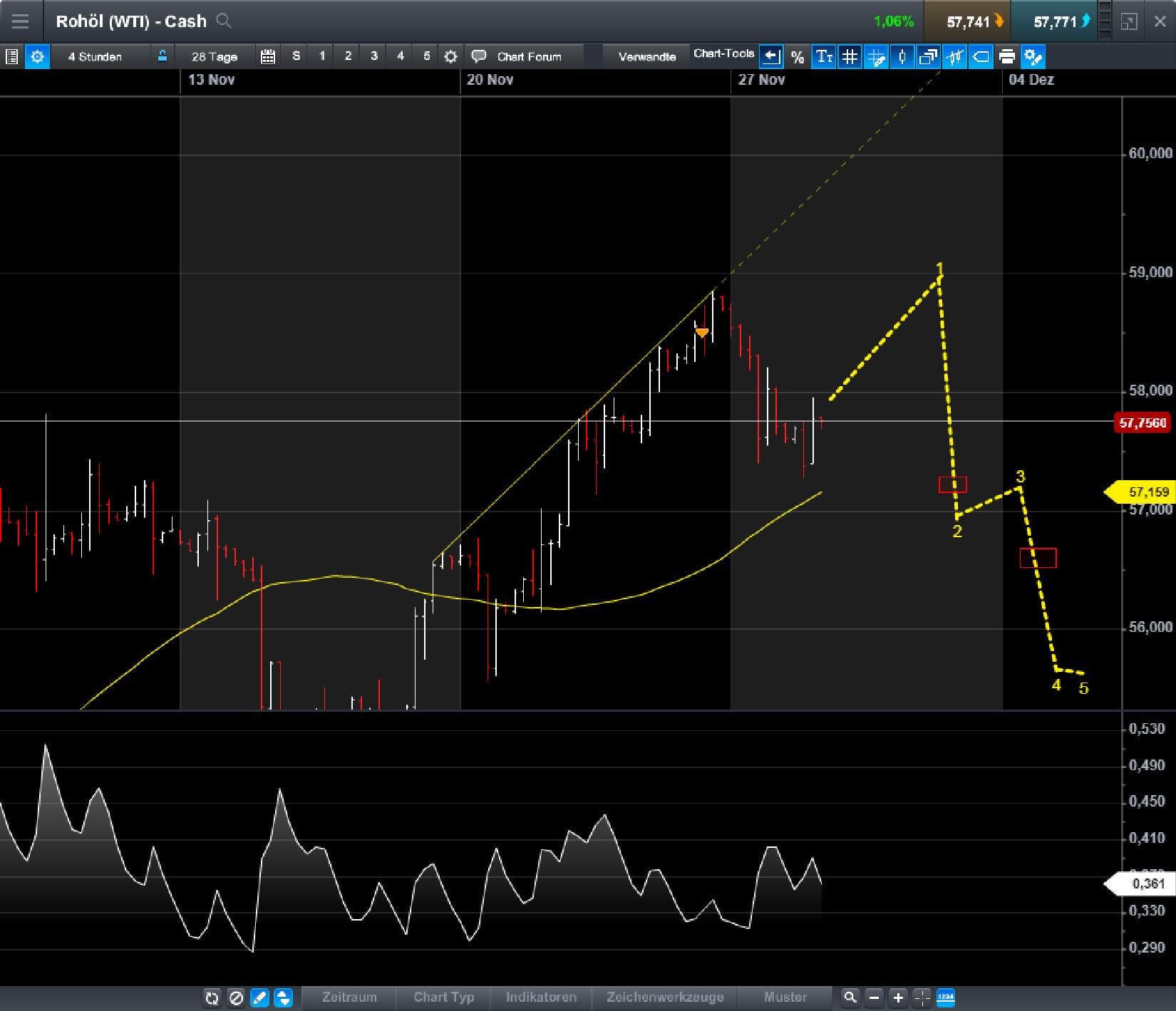Select the text annotation Tt tool
The width and height of the screenshot is (1176, 1011).
[x=824, y=57]
